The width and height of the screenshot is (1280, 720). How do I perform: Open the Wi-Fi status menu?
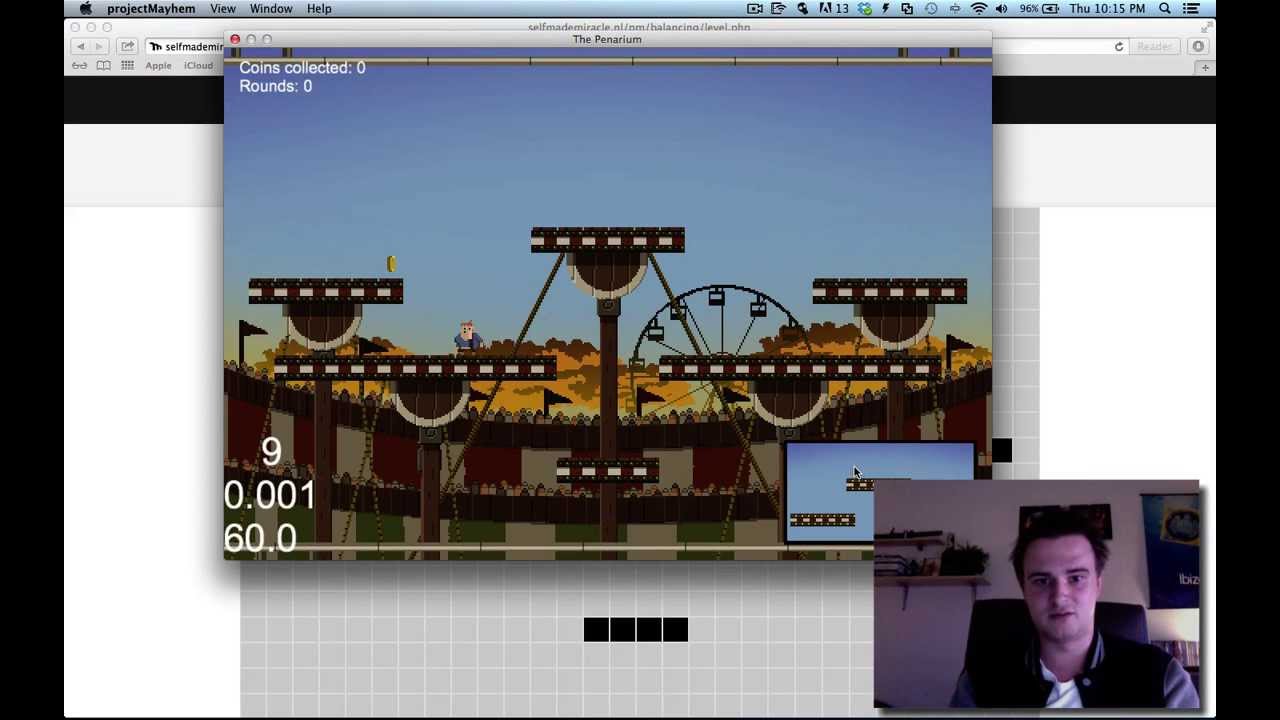pos(979,9)
